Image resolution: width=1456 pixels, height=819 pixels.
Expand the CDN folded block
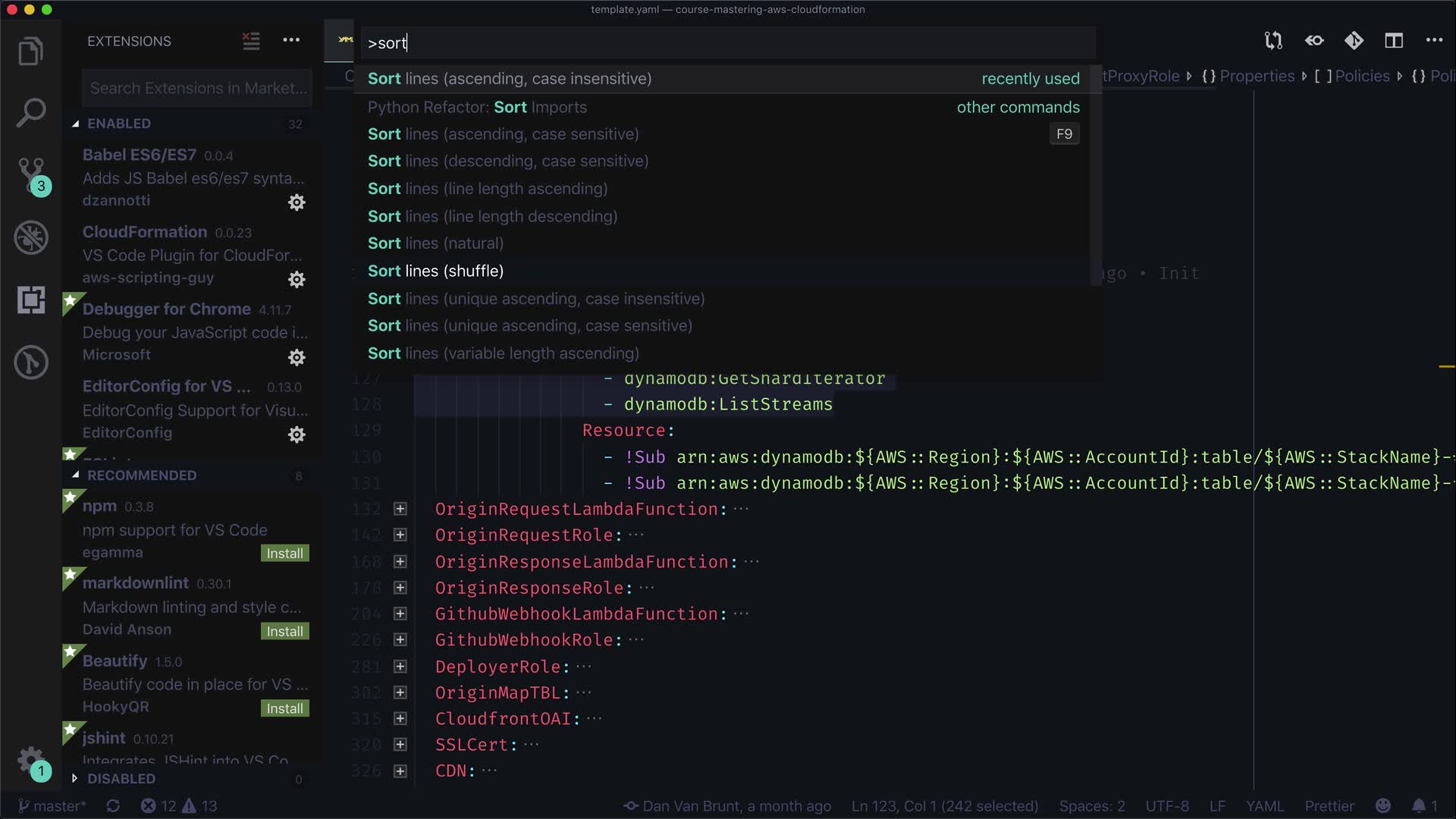click(x=400, y=771)
